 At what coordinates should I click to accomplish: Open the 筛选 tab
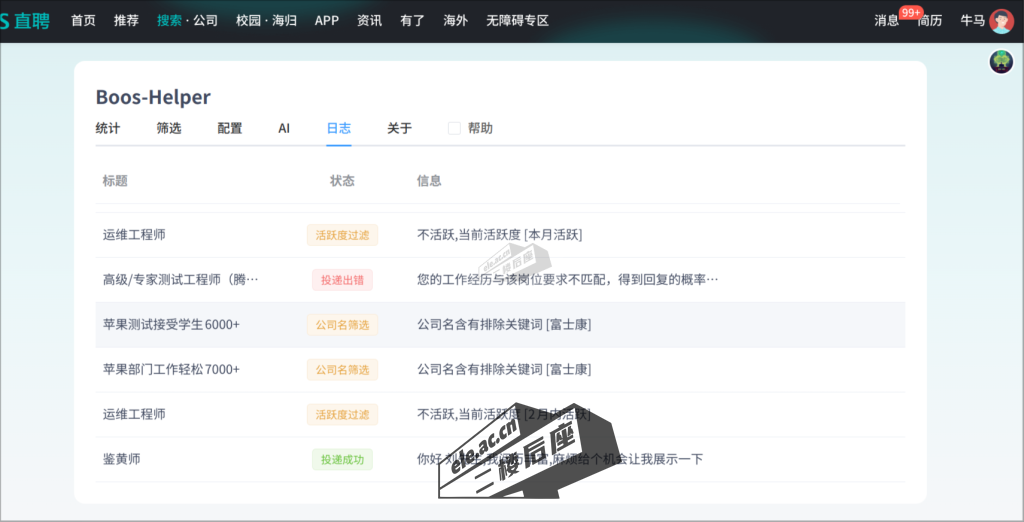[x=169, y=128]
